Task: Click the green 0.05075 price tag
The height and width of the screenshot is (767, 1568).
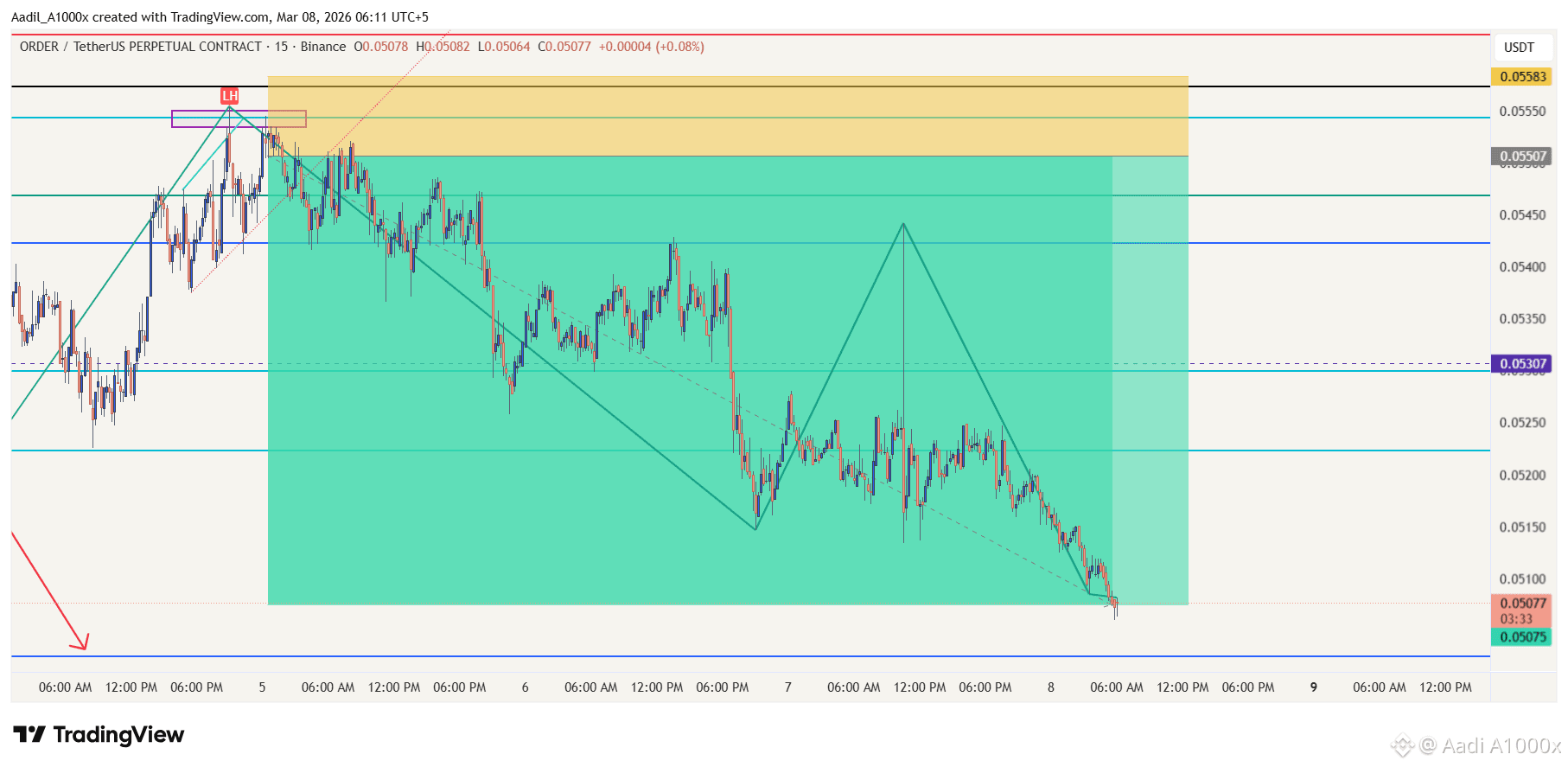Action: (x=1522, y=637)
